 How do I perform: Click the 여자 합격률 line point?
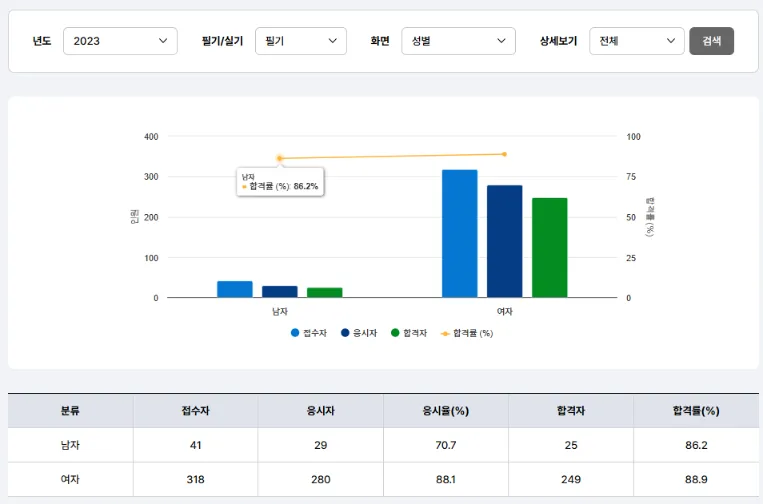click(x=505, y=154)
